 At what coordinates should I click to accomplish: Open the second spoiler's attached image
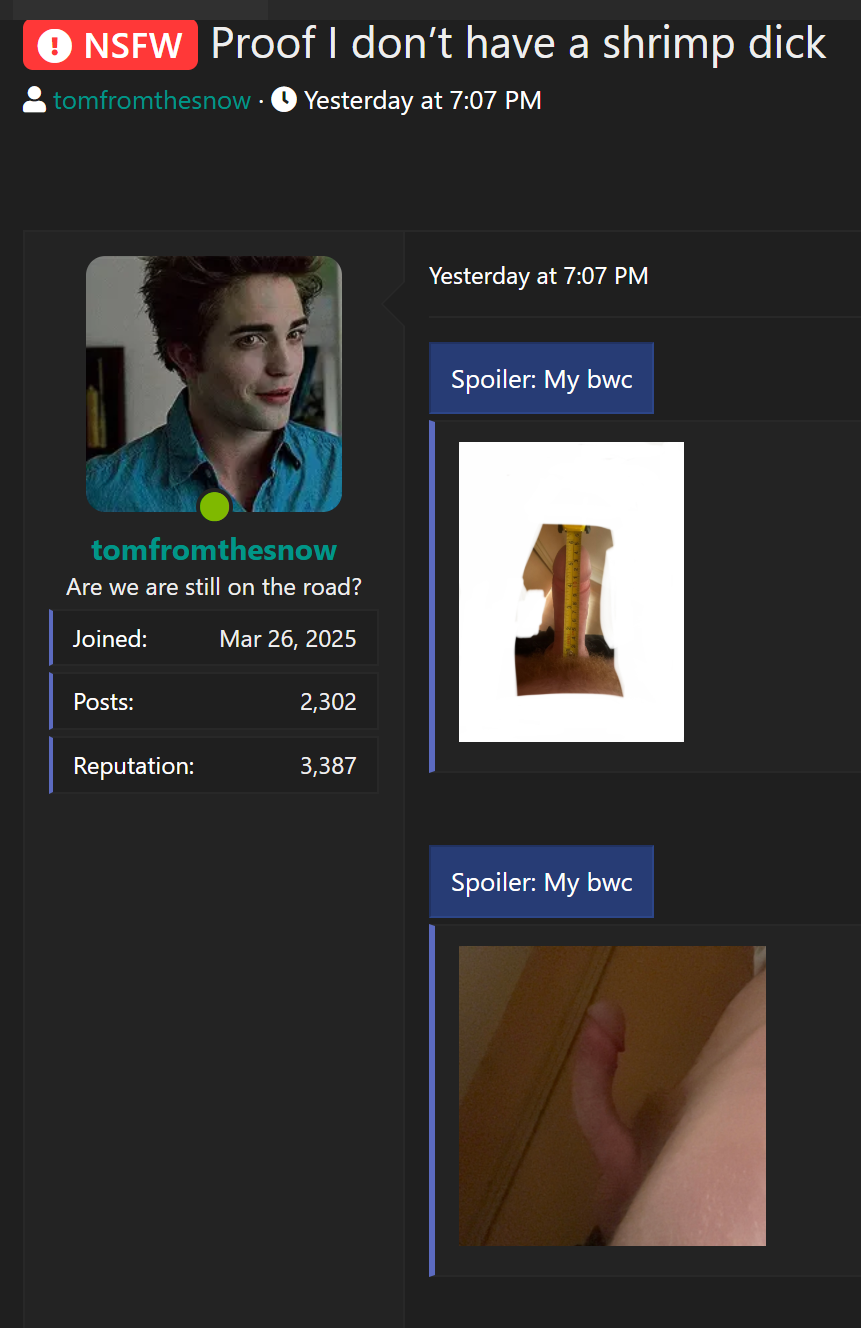612,1096
